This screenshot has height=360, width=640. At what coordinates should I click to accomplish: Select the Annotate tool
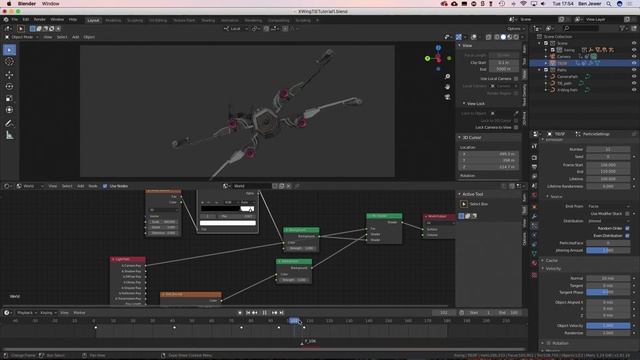click(9, 123)
